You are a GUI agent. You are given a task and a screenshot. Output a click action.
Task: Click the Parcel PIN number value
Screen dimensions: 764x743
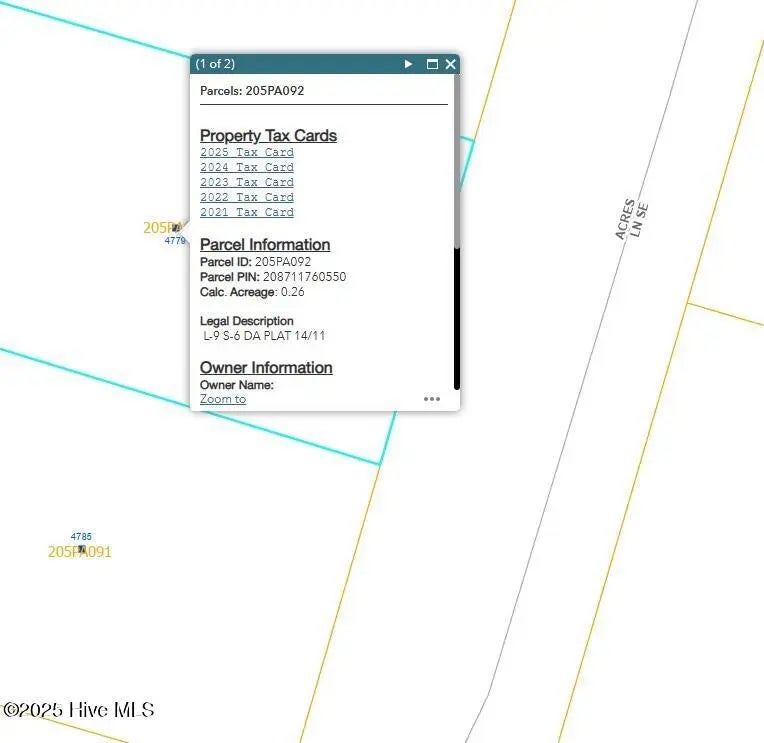pyautogui.click(x=304, y=277)
